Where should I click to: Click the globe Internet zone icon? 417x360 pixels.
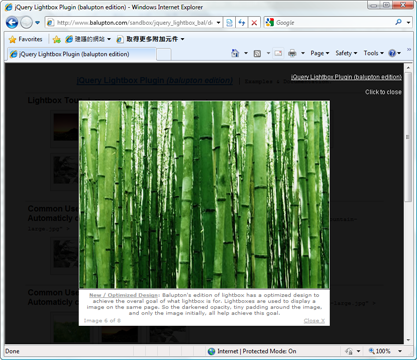pos(211,351)
